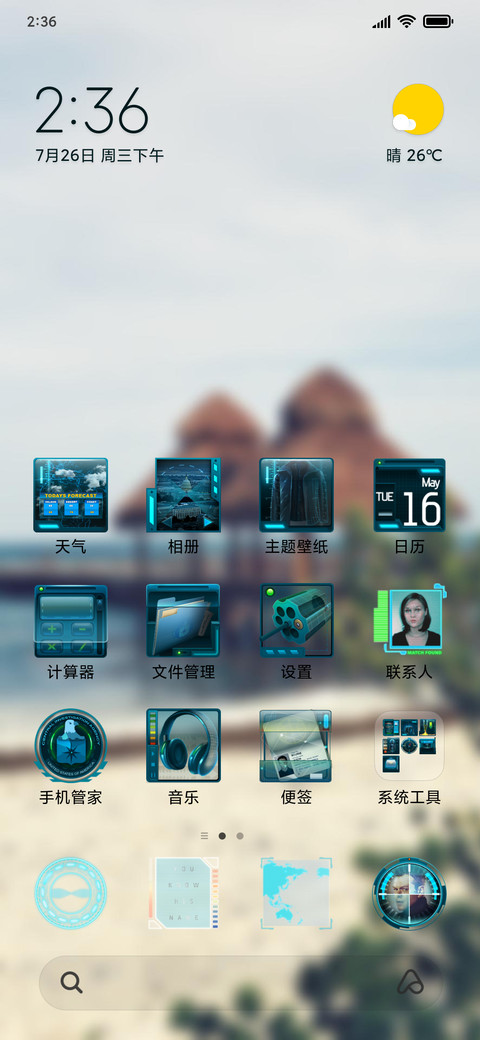The height and width of the screenshot is (1040, 480).
Task: Open the 联系人 contacts app
Action: click(x=409, y=620)
